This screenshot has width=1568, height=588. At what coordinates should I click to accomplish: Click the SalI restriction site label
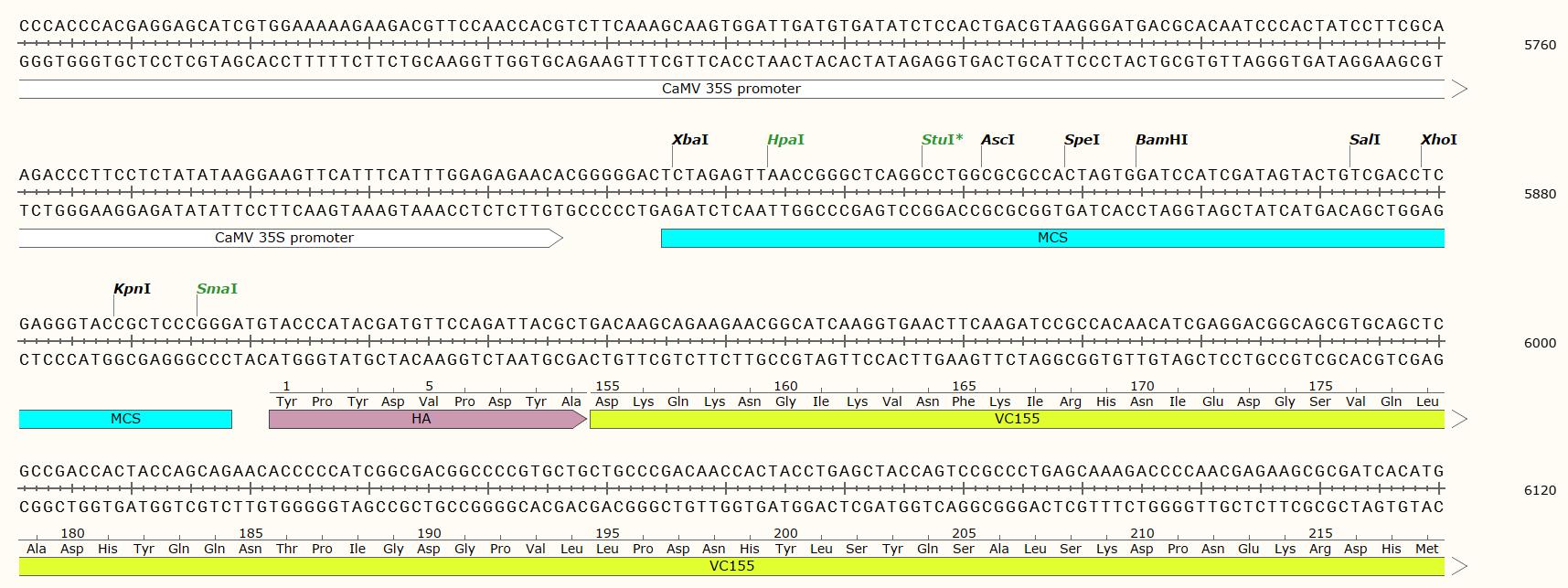[1364, 140]
